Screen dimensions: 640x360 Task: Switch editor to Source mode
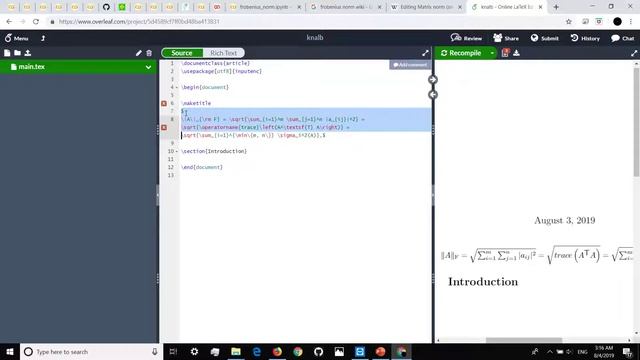coord(182,53)
